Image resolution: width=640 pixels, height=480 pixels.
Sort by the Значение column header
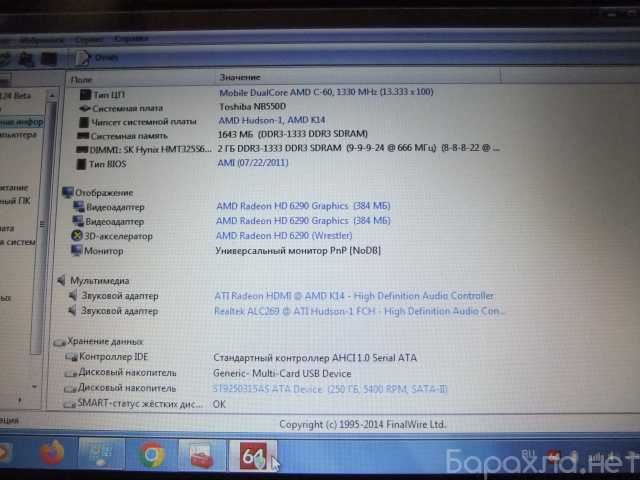click(x=358, y=77)
